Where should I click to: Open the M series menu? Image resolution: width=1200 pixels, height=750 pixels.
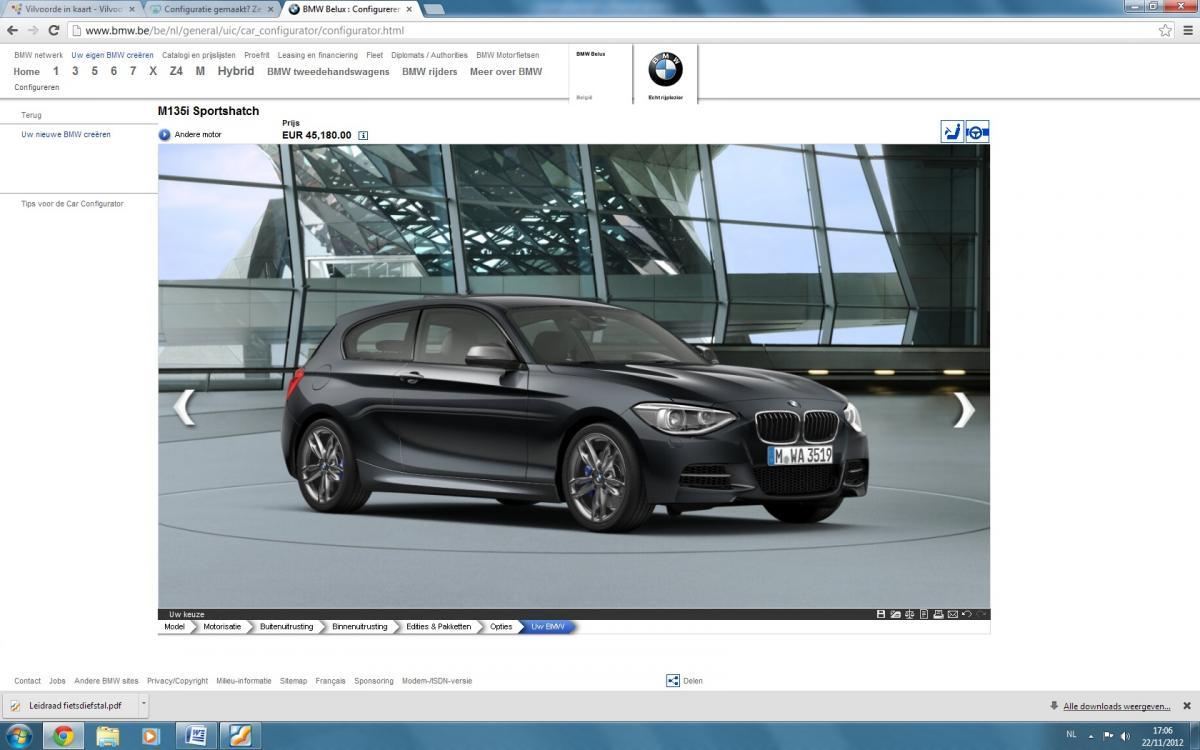(x=200, y=71)
